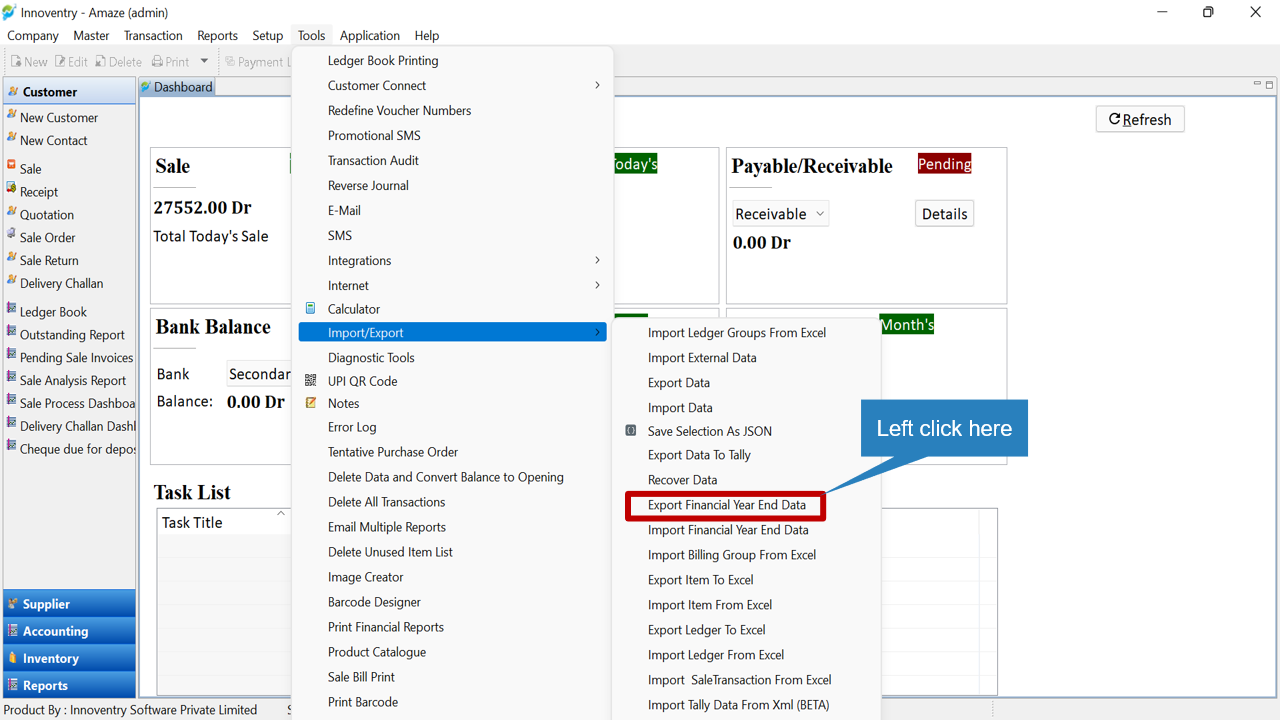Click the Task Title column header
1280x720 pixels.
click(224, 522)
